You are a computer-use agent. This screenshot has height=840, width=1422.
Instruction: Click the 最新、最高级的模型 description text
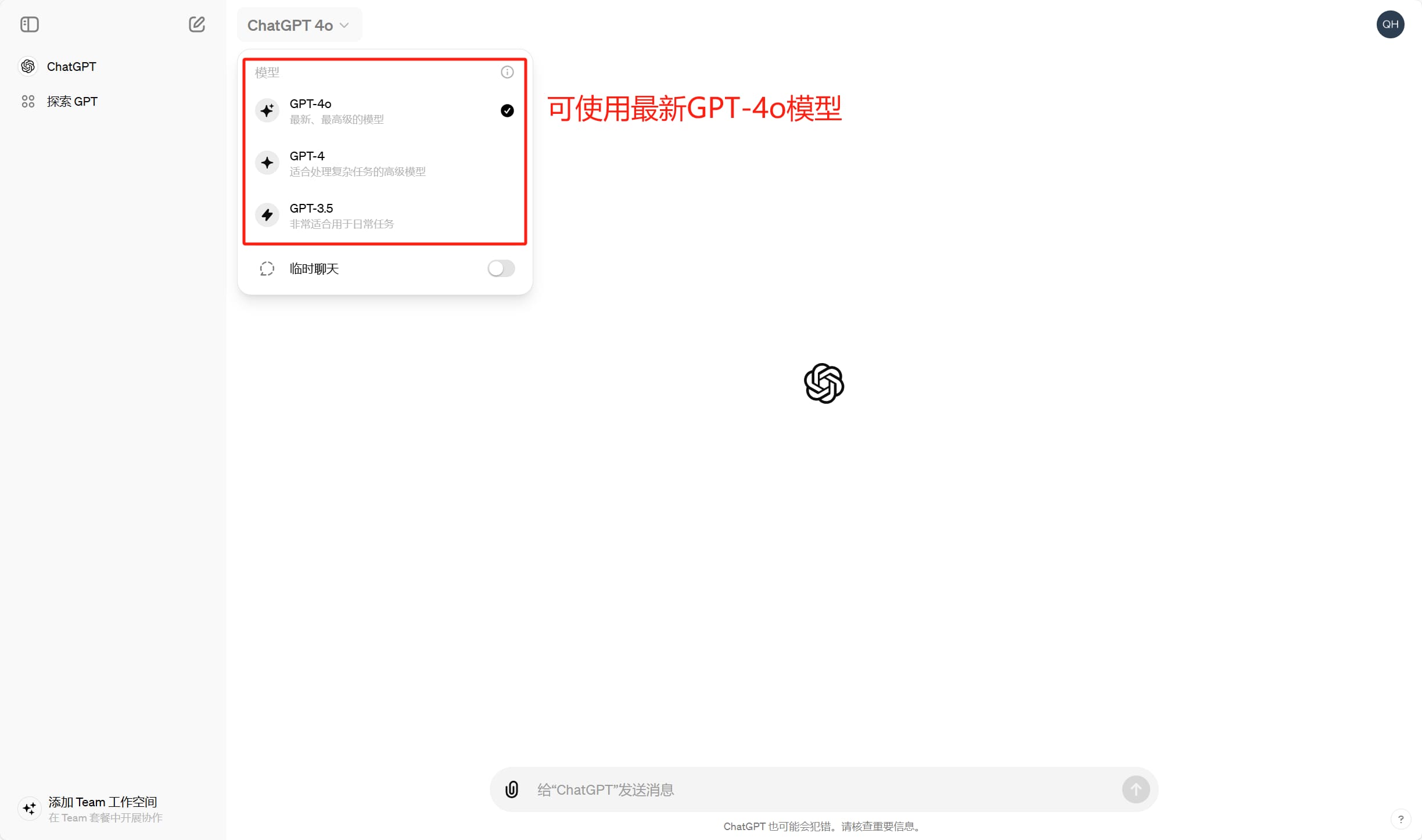(x=337, y=119)
